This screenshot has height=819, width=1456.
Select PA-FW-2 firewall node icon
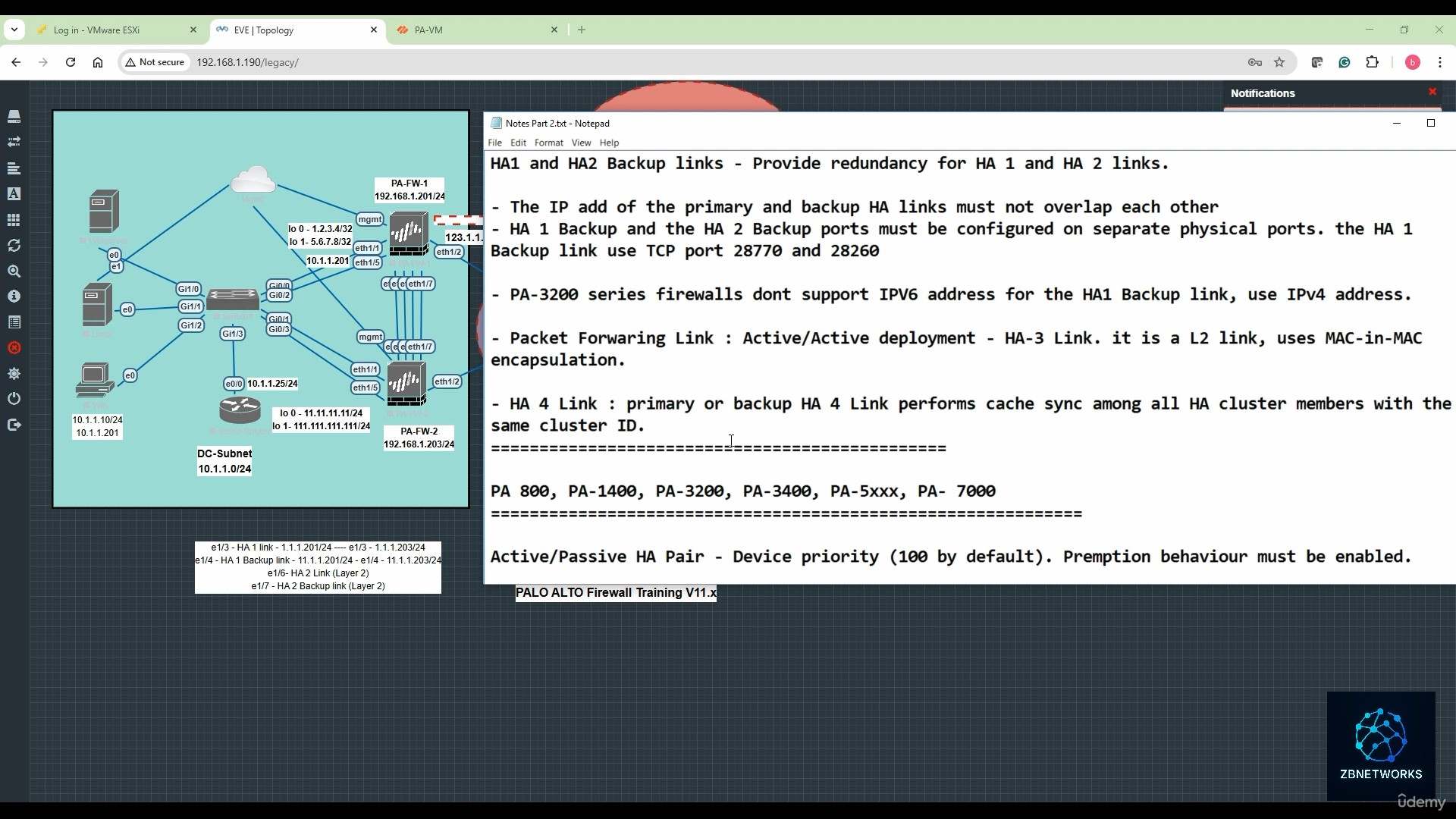click(x=406, y=384)
